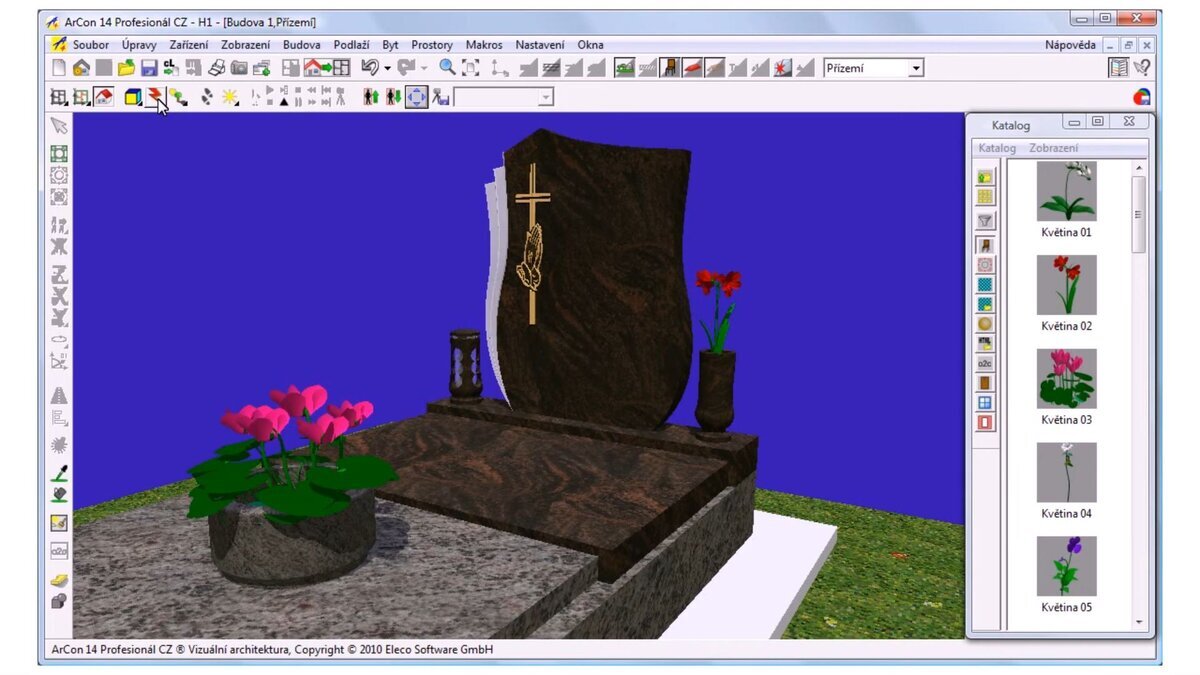Click the golden sphere material icon in Katalog

point(985,324)
